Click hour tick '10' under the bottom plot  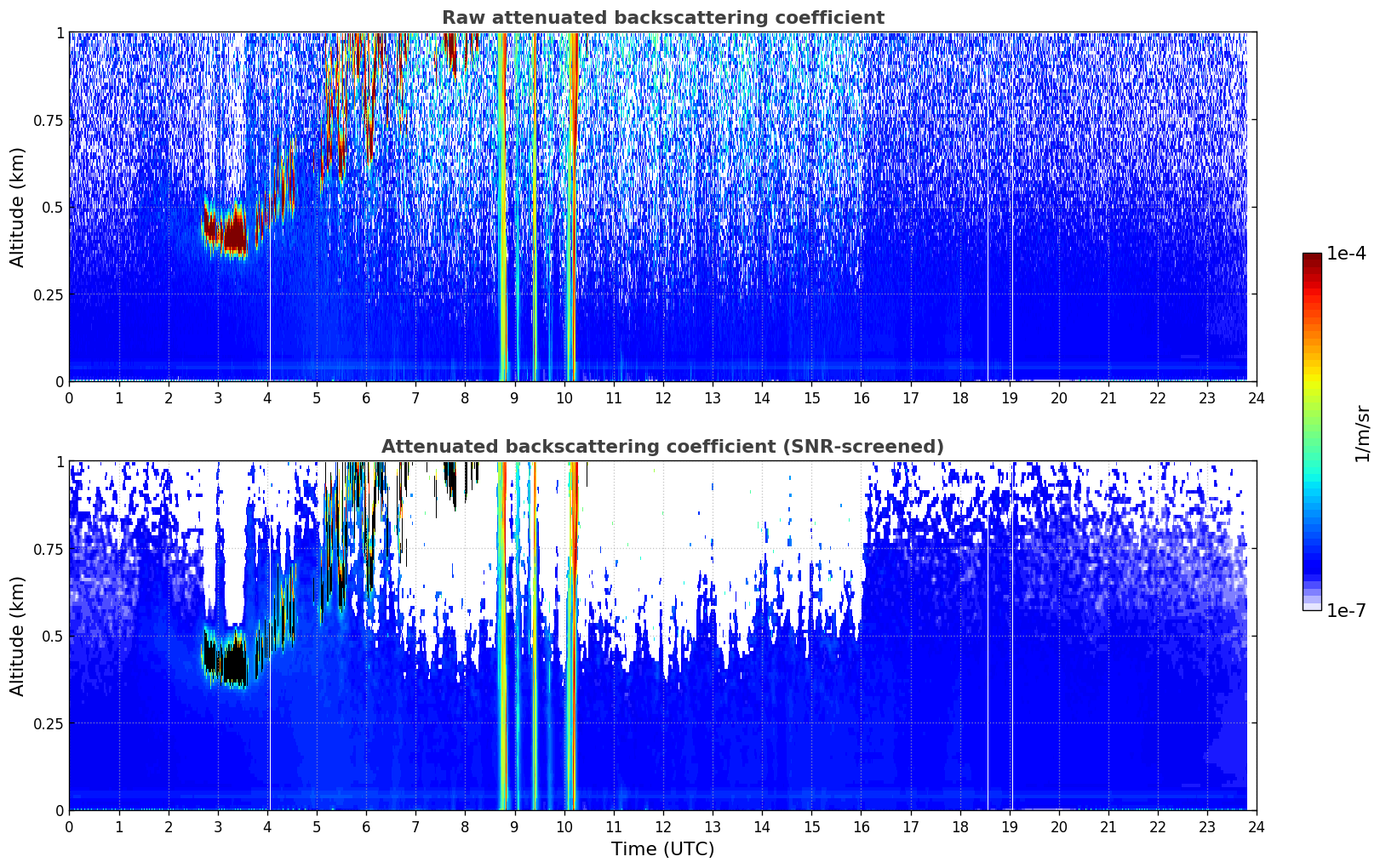[x=564, y=826]
